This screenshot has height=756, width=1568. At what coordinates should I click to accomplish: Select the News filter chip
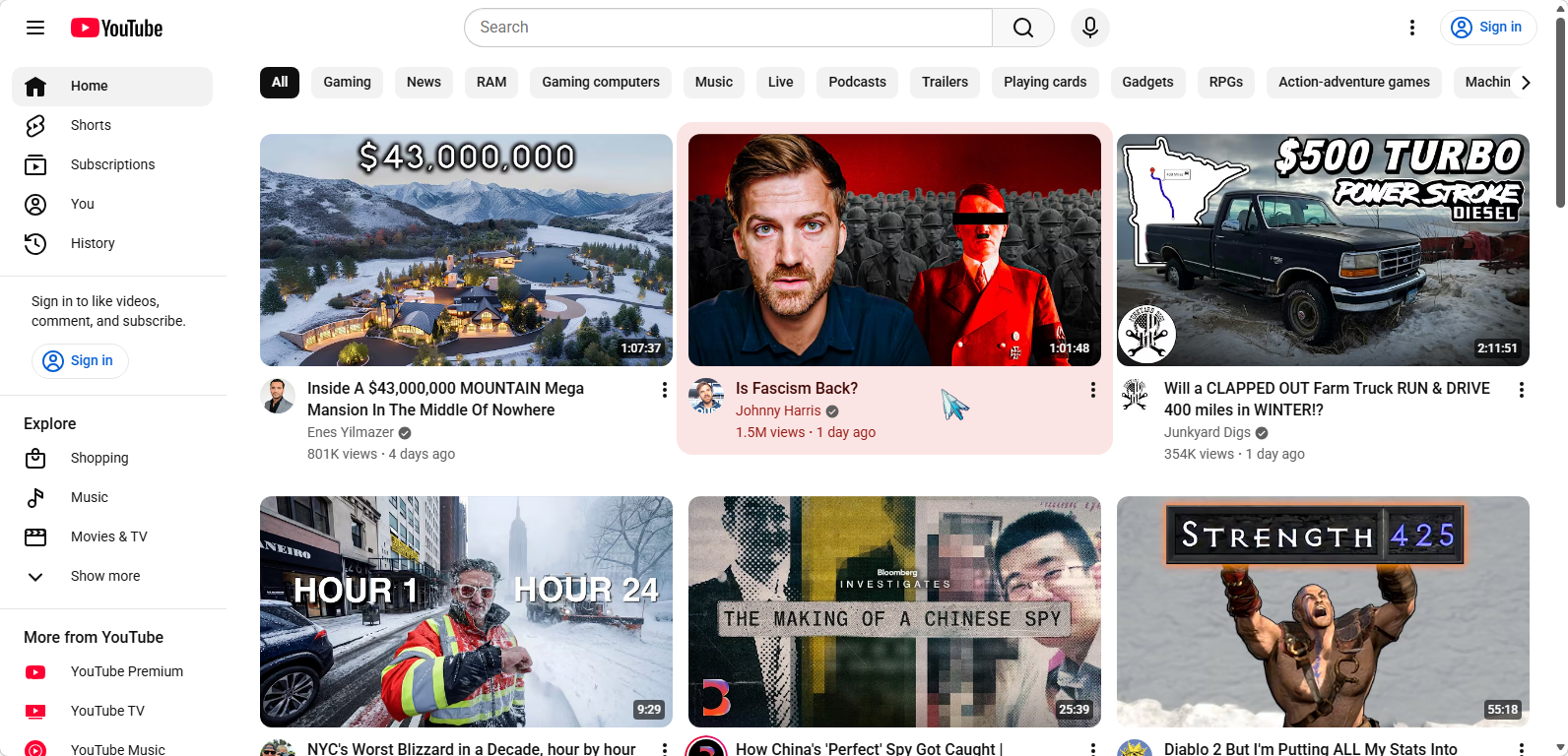click(424, 83)
